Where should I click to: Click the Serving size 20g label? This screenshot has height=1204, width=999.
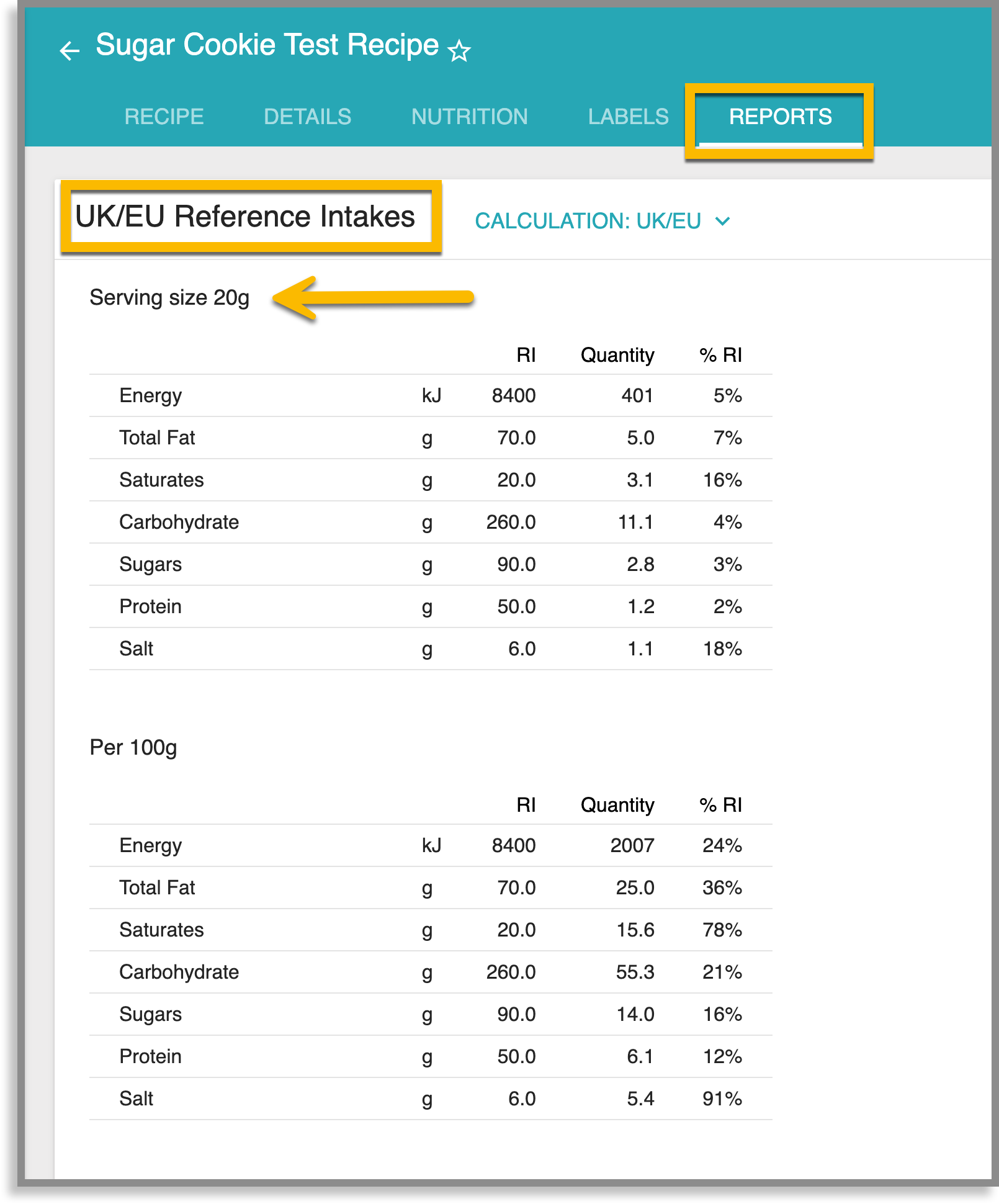click(169, 298)
